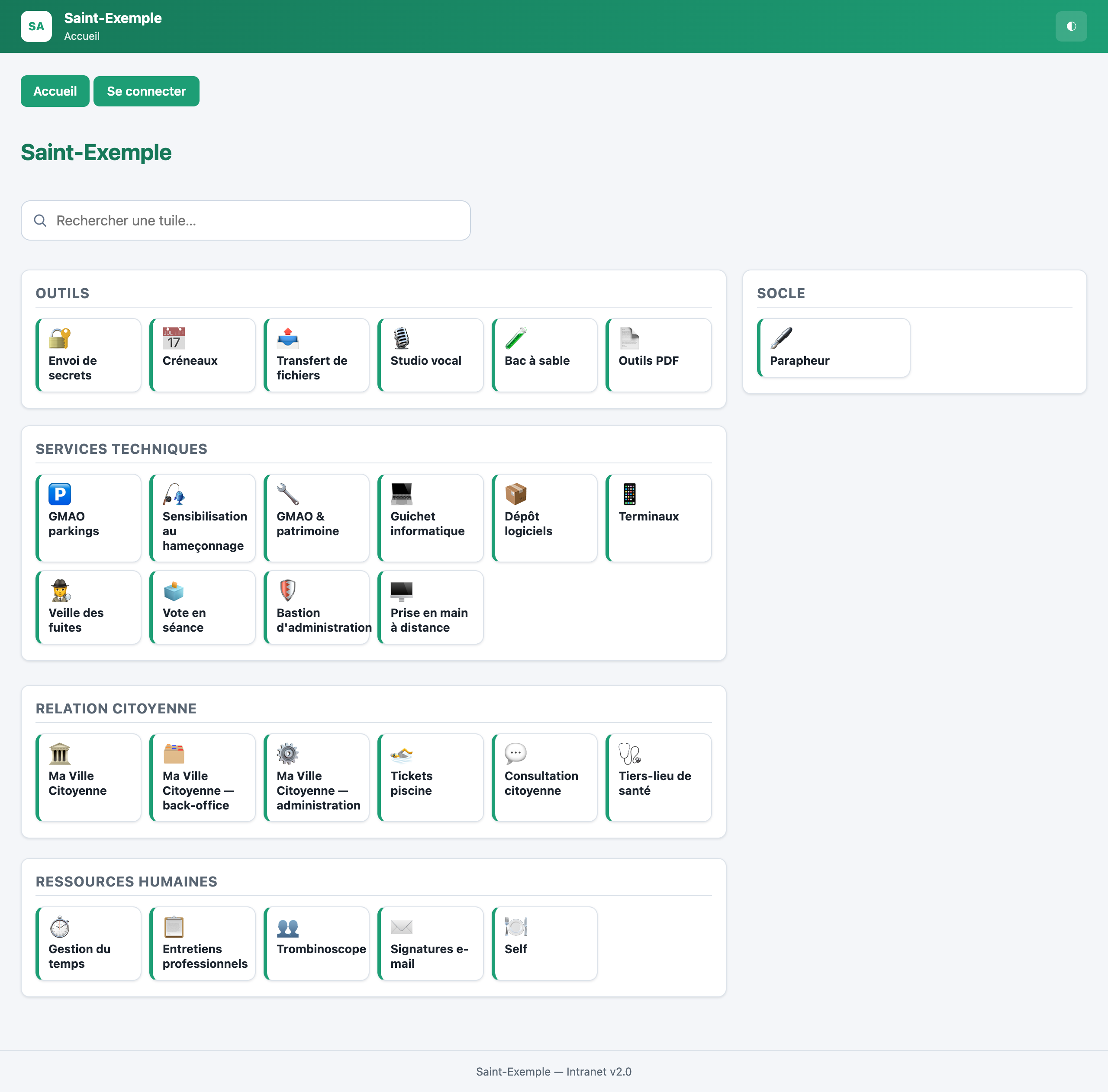Open the Signatures e-mail tile
The image size is (1108, 1092).
(430, 944)
